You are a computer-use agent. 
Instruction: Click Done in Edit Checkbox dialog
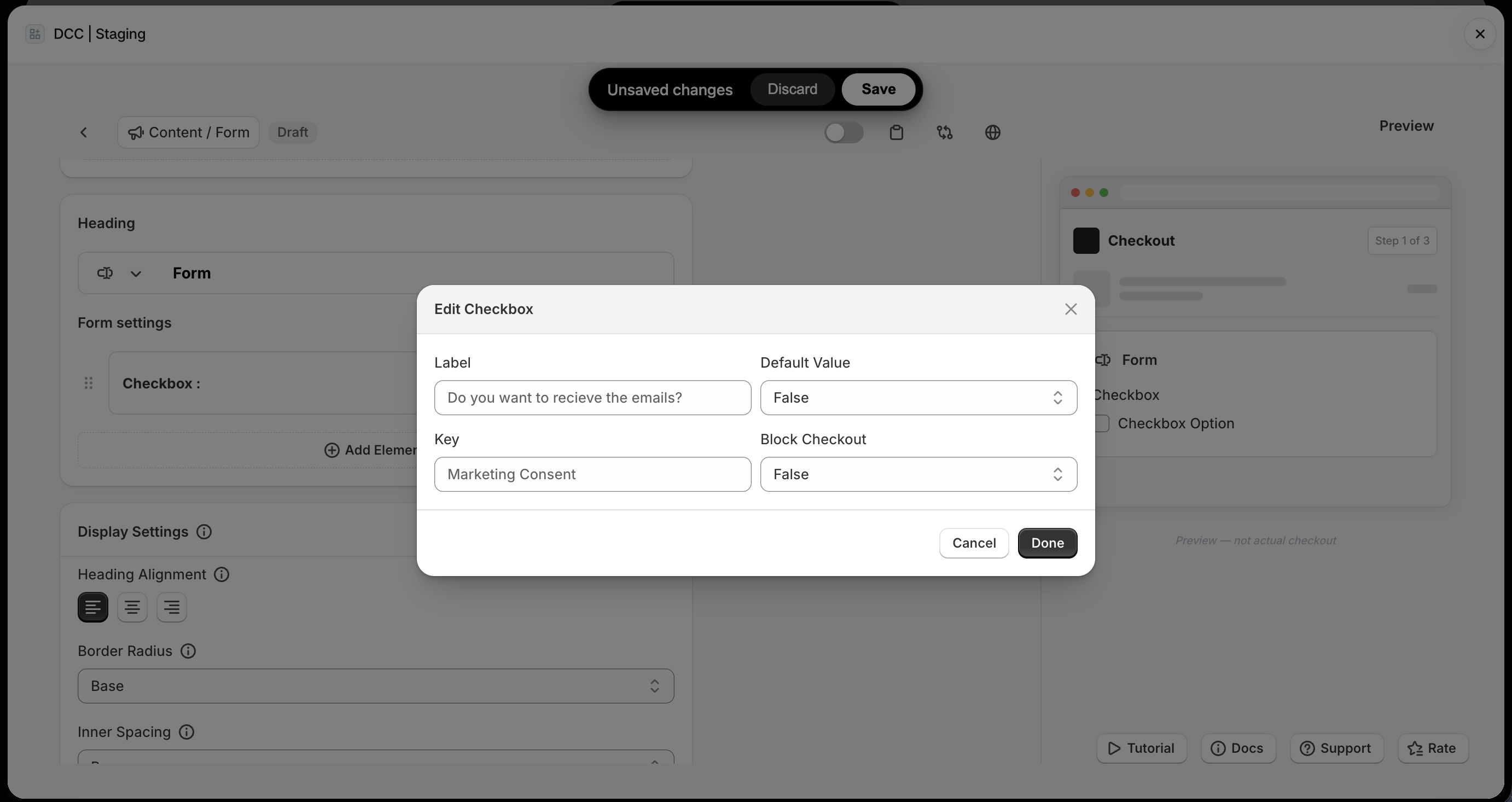(x=1048, y=543)
